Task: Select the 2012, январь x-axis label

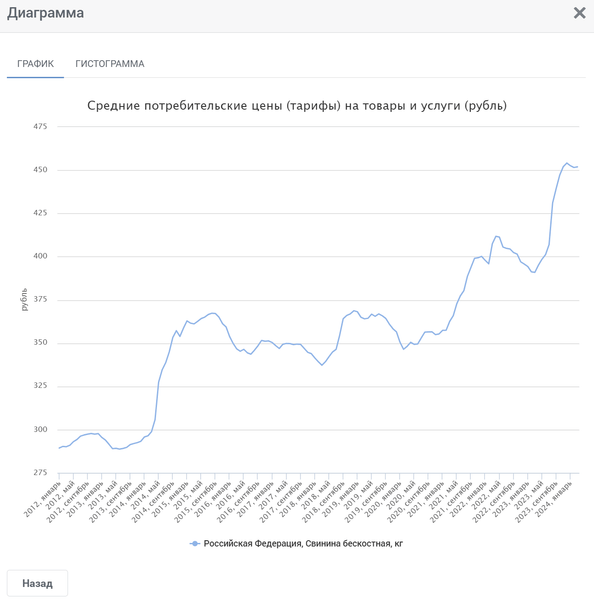Action: [43, 498]
